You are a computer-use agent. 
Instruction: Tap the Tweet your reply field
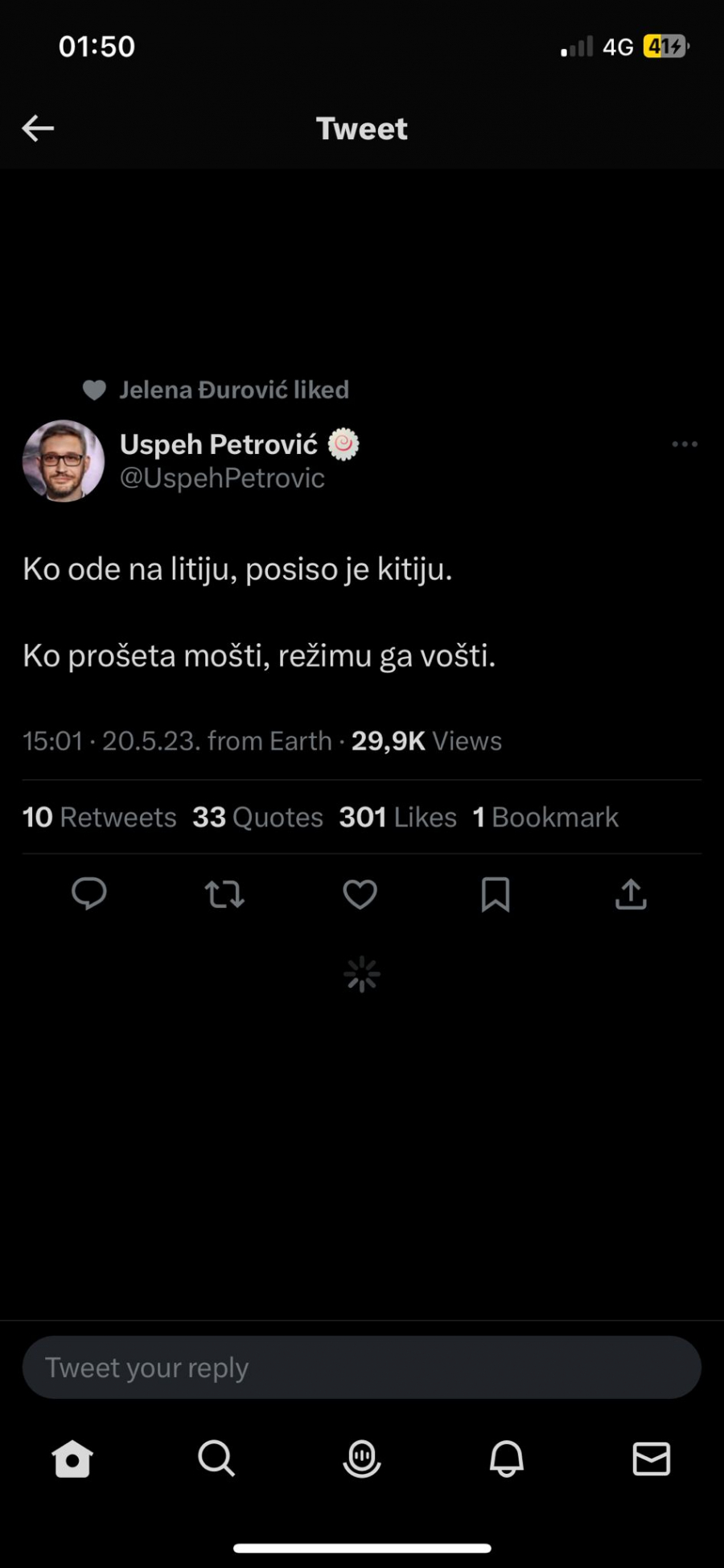361,1366
